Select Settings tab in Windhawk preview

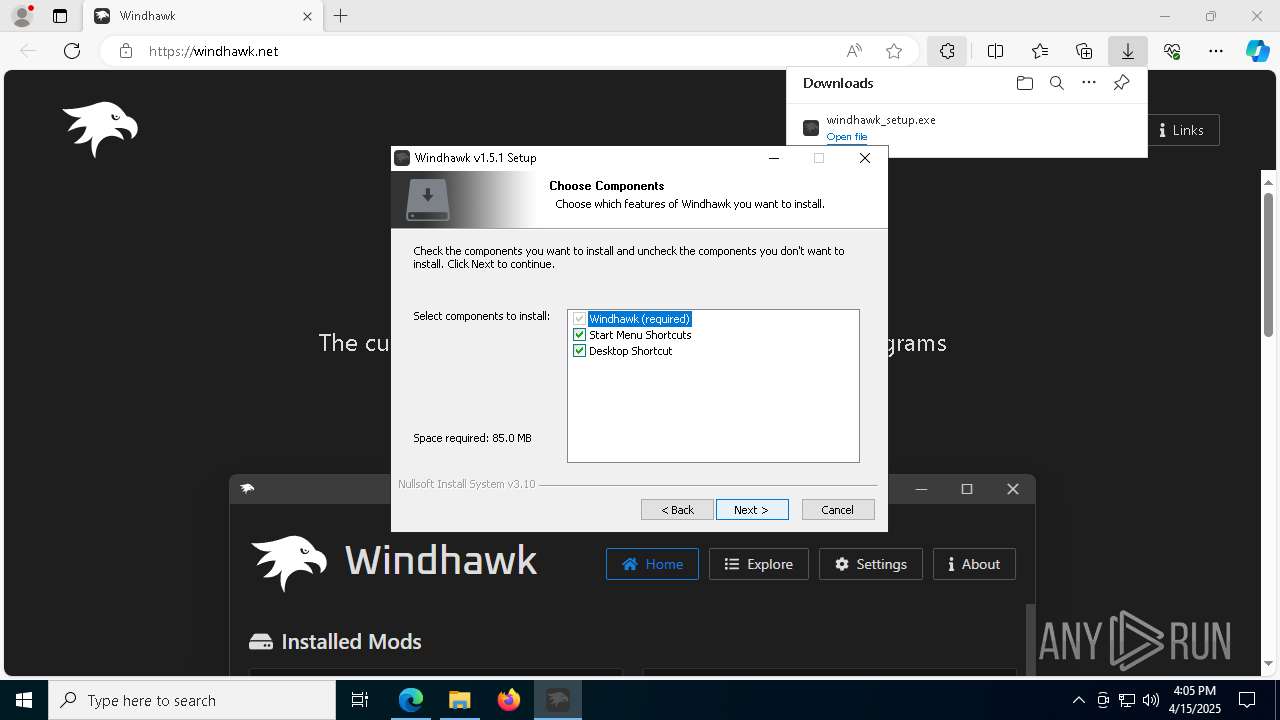pyautogui.click(x=870, y=564)
